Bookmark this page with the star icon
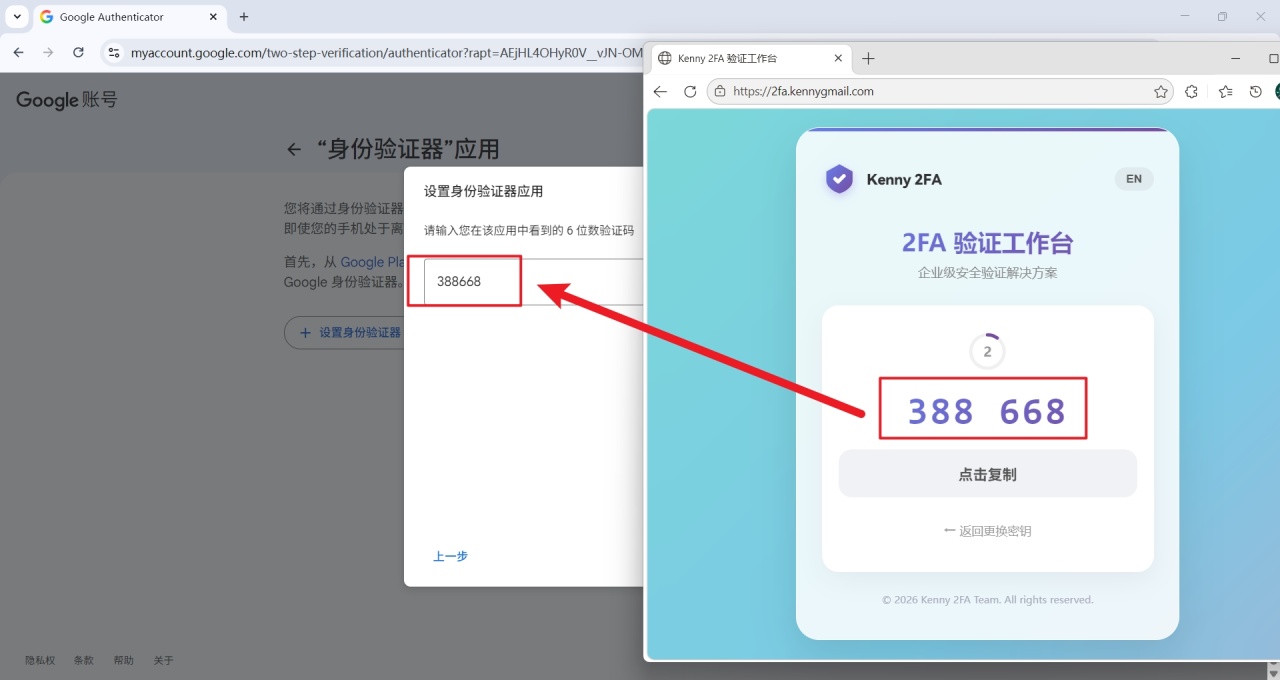Screen dimensions: 1280x680 coord(1161,91)
